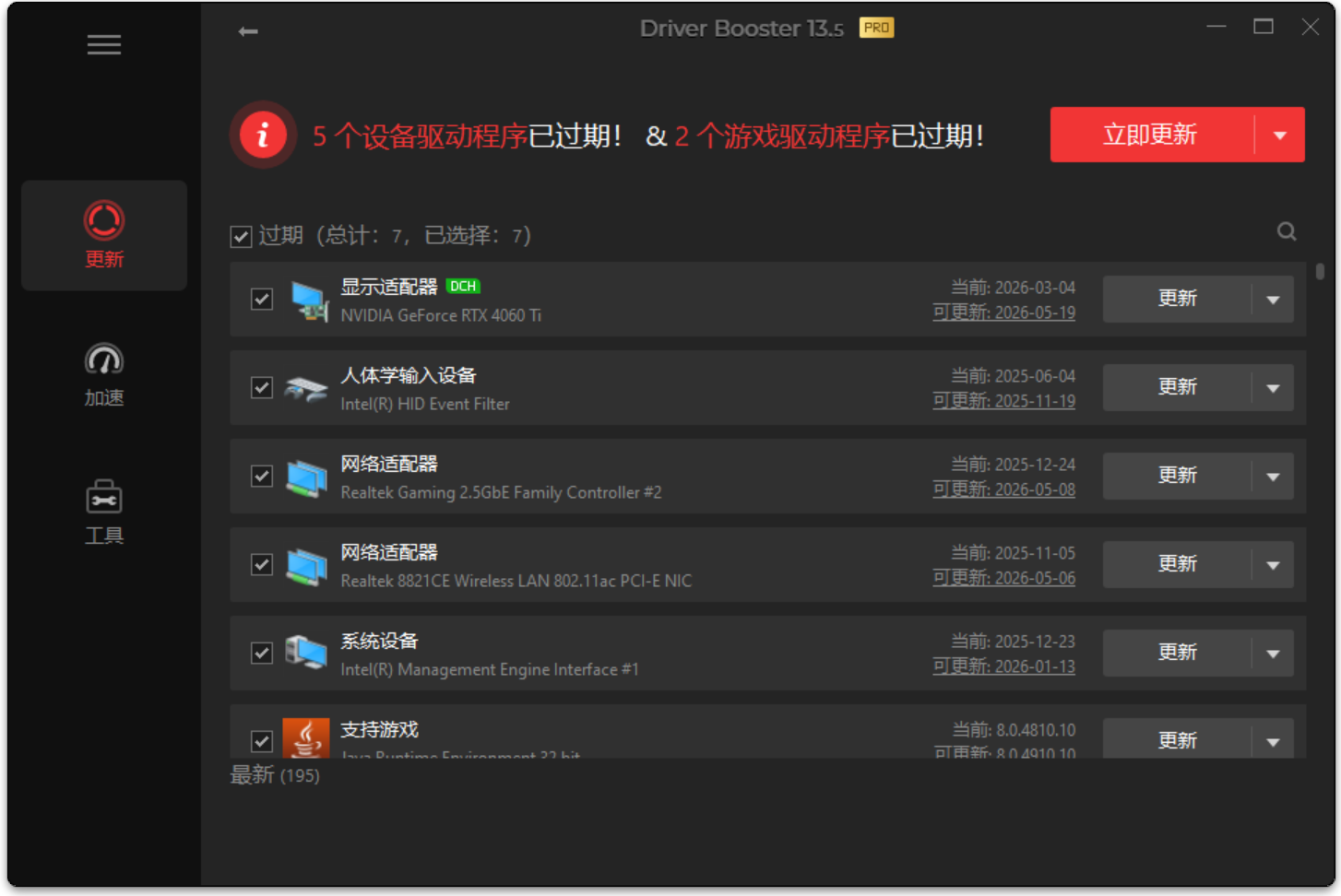This screenshot has width=1341, height=896.
Task: Uncheck the 支持游戏 Java row checkbox
Action: click(x=262, y=741)
